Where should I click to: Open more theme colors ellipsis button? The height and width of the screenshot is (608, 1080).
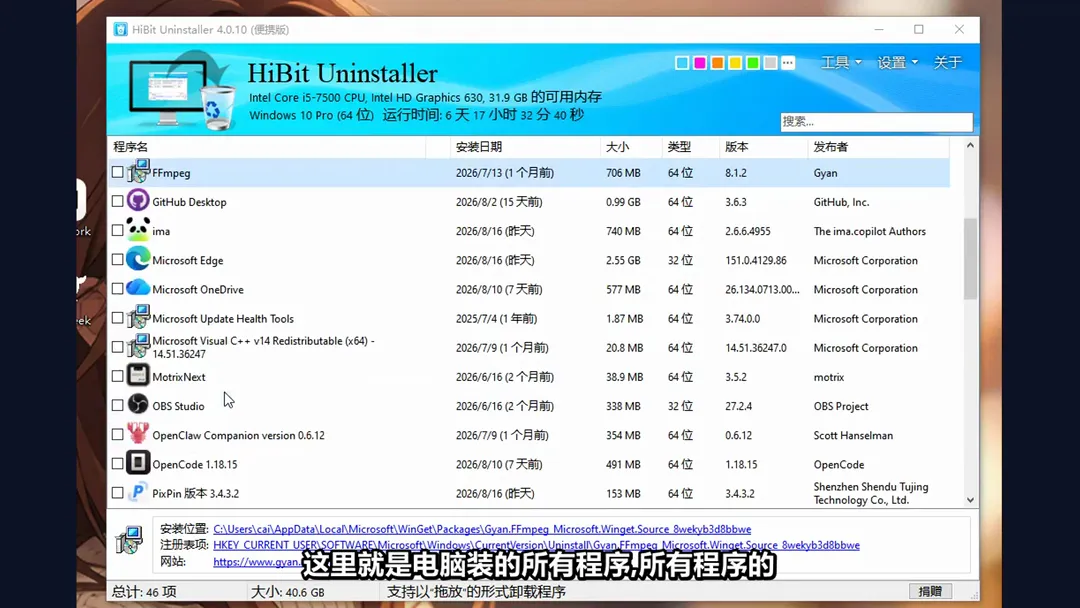point(788,63)
